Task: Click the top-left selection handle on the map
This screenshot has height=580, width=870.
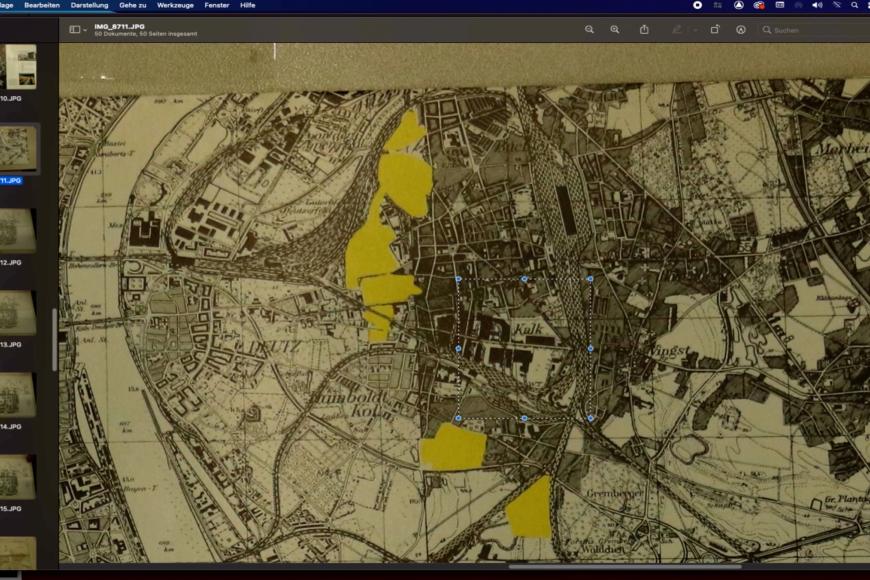Action: click(x=458, y=279)
